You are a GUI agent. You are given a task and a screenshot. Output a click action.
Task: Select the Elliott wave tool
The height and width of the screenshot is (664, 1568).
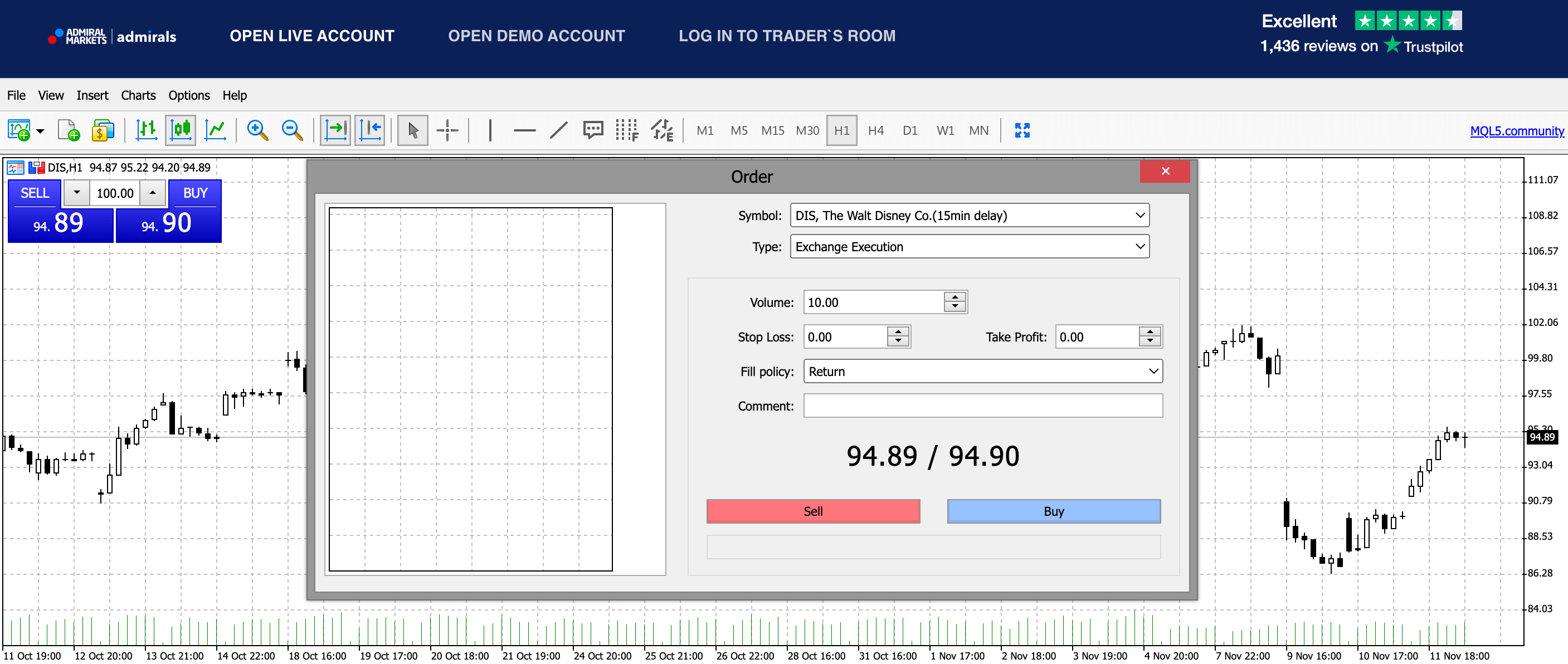[x=663, y=130]
